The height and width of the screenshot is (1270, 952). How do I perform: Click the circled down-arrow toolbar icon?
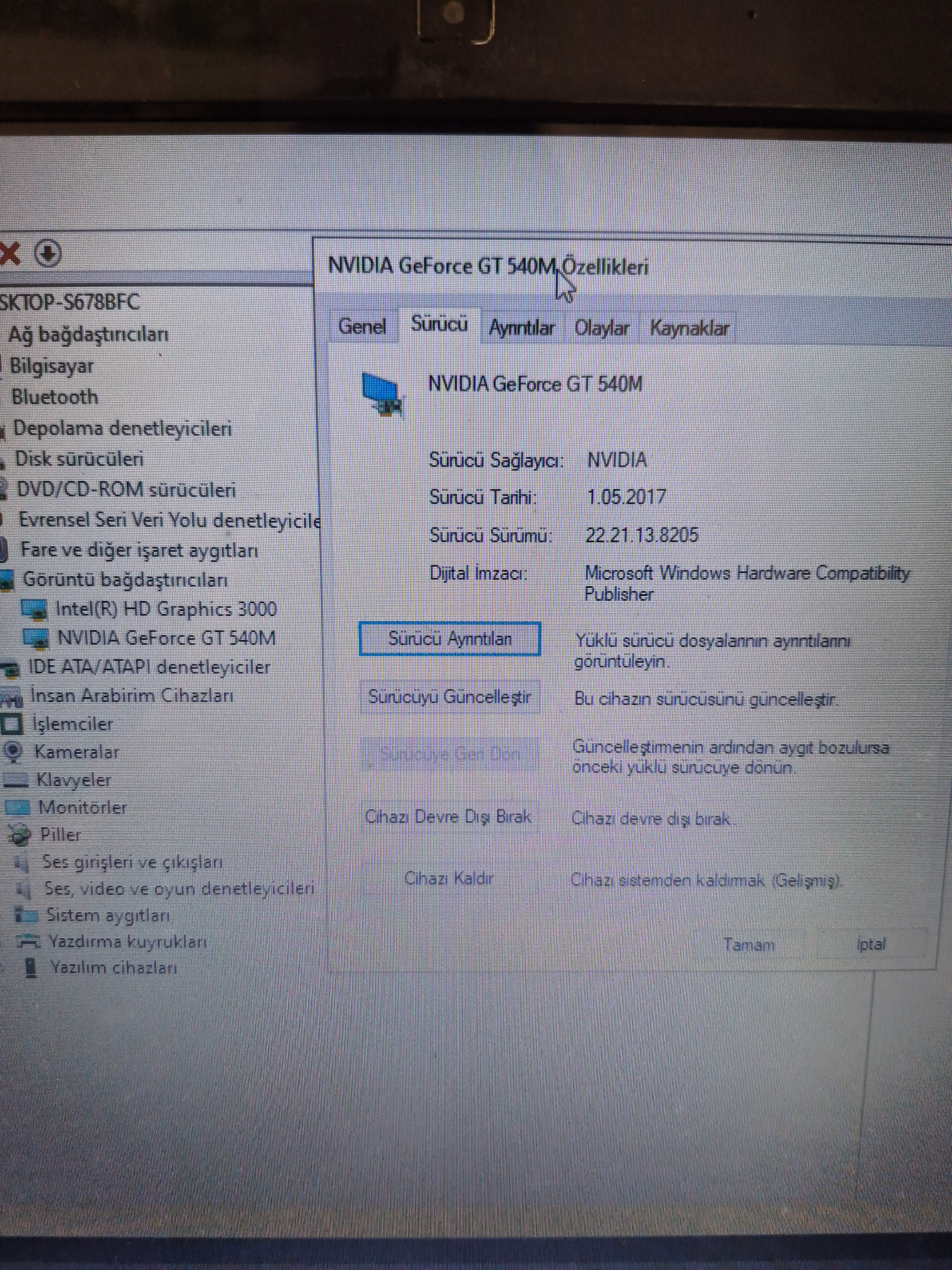click(48, 253)
